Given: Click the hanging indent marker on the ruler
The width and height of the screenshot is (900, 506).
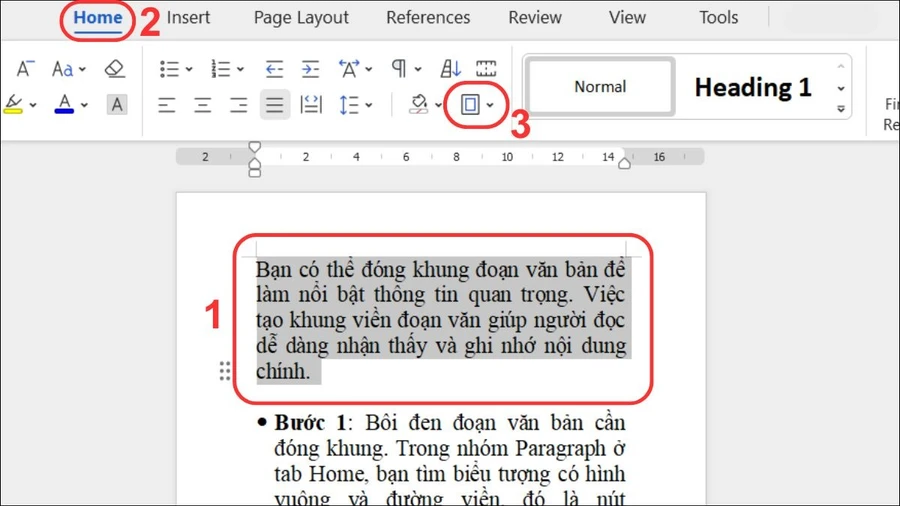Looking at the screenshot, I should [x=255, y=164].
